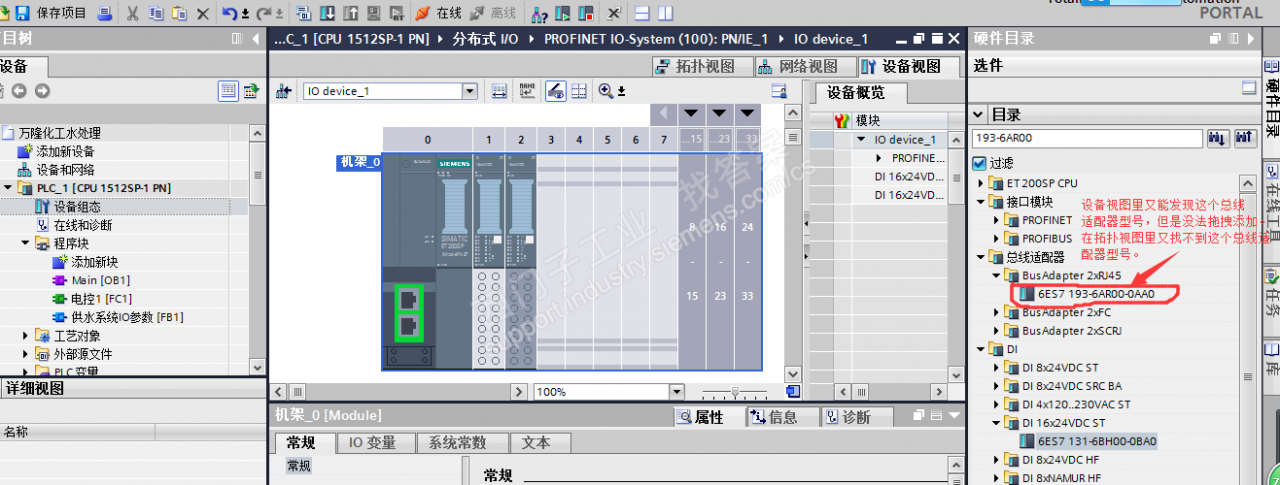
Task: Expand the BusAdapter 2xSCRJ folder
Action: pos(996,331)
